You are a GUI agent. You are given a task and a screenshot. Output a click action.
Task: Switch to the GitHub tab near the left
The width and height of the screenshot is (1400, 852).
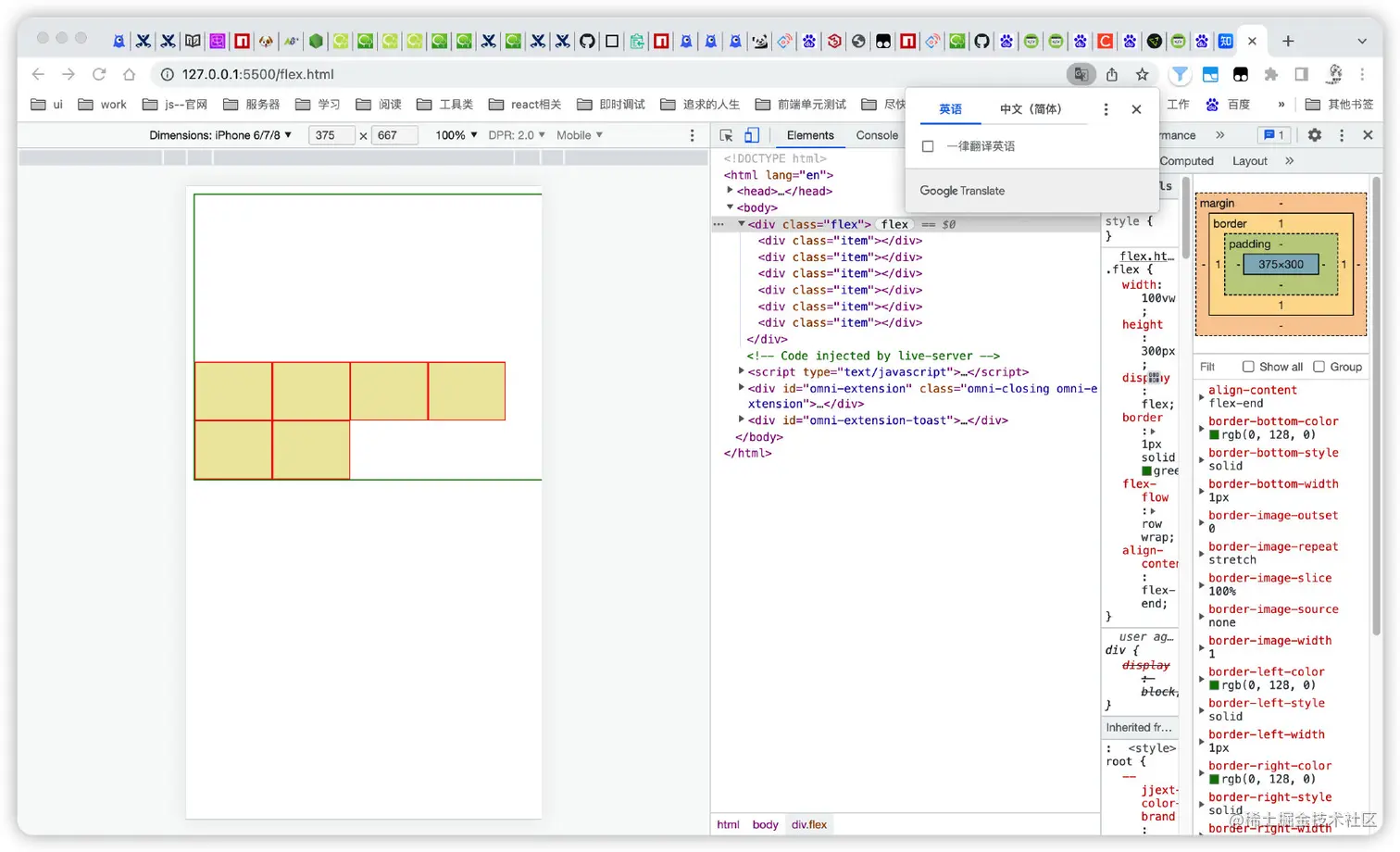[587, 41]
